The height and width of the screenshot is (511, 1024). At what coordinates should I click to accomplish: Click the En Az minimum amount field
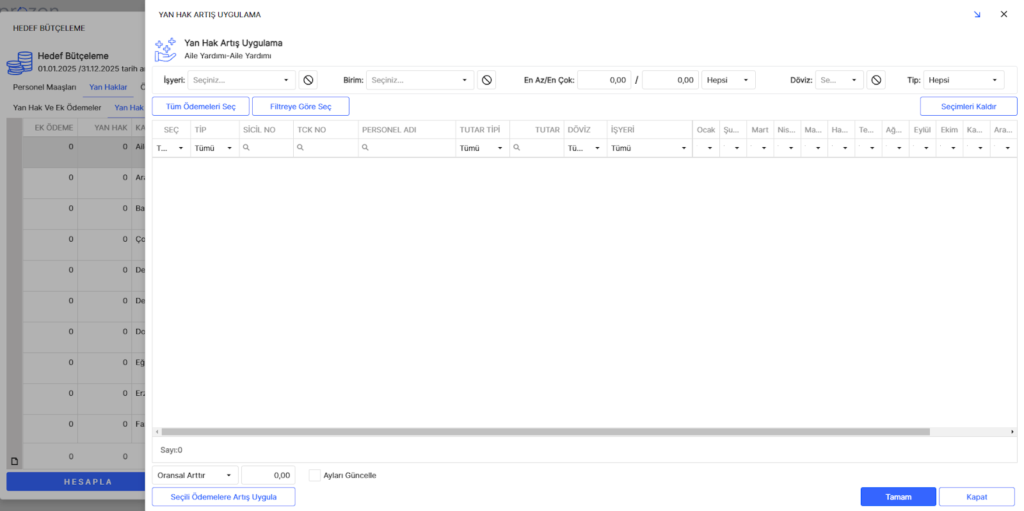605,80
